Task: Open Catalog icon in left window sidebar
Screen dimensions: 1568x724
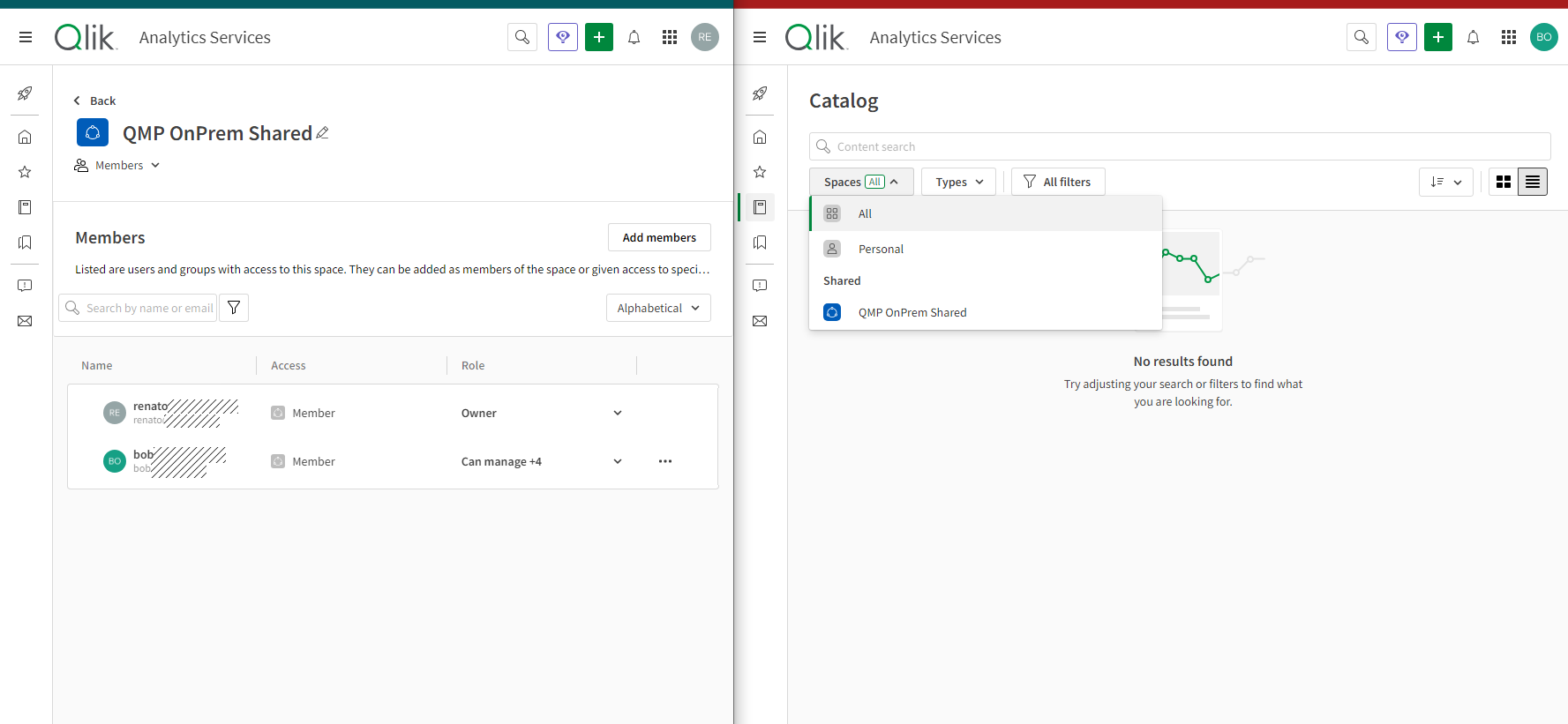Action: click(25, 207)
